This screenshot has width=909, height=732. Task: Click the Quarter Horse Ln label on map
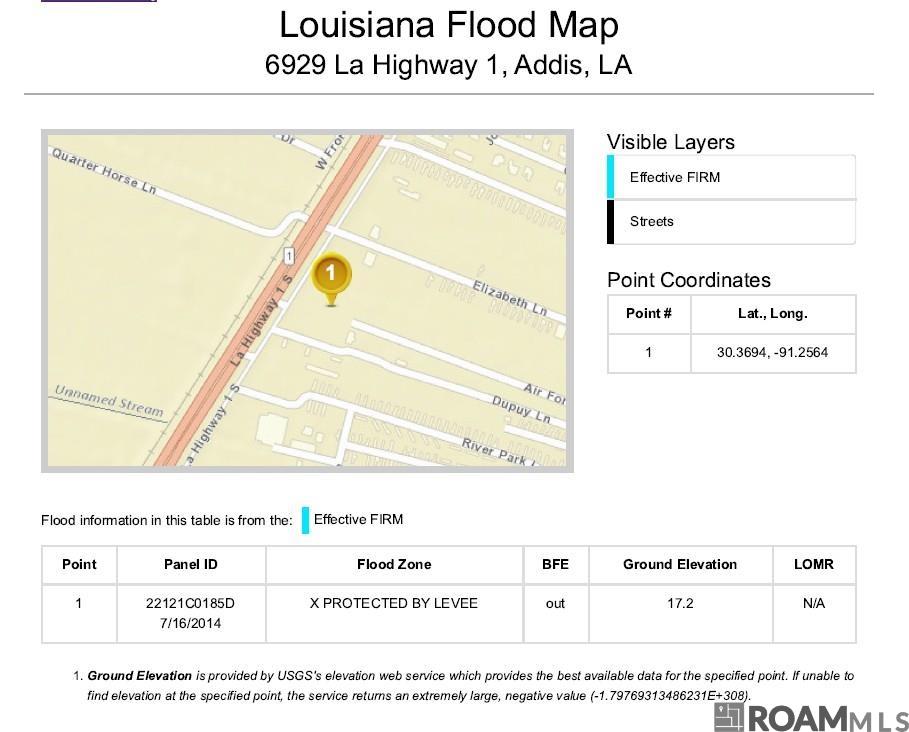point(104,171)
